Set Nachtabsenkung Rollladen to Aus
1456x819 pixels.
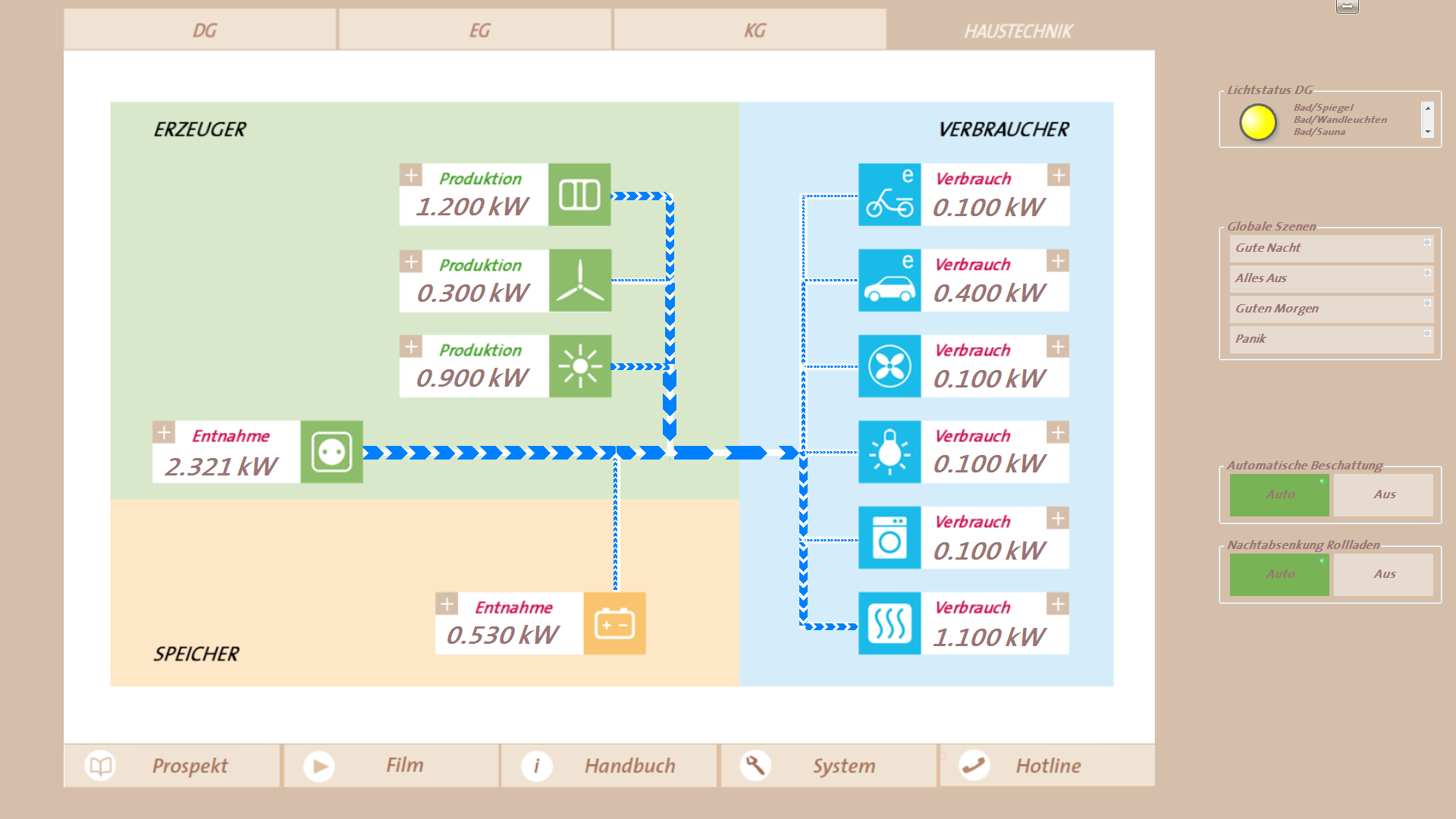tap(1383, 574)
